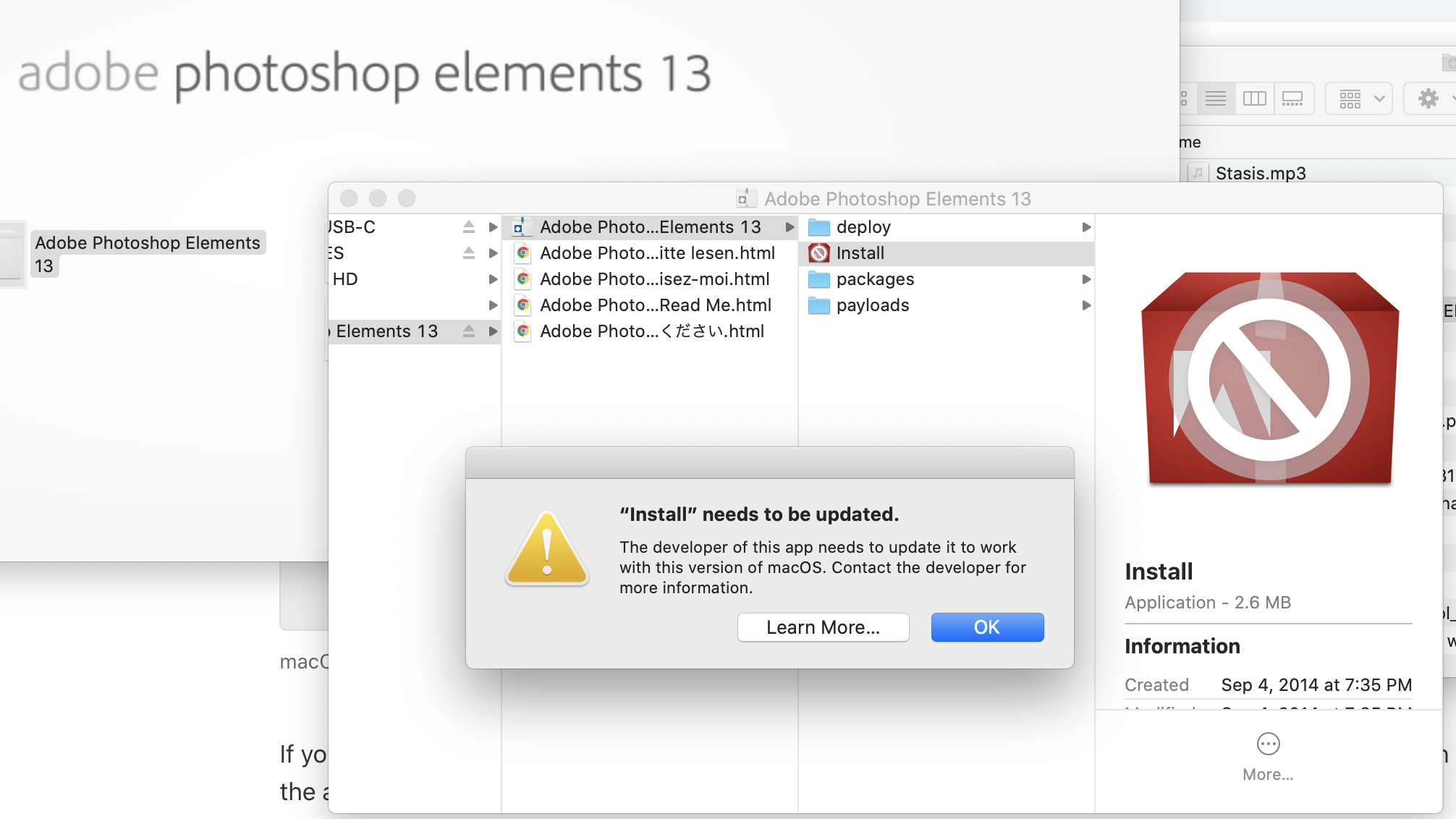Viewport: 1456px width, 819px height.
Task: Select the Install application file
Action: pos(860,253)
